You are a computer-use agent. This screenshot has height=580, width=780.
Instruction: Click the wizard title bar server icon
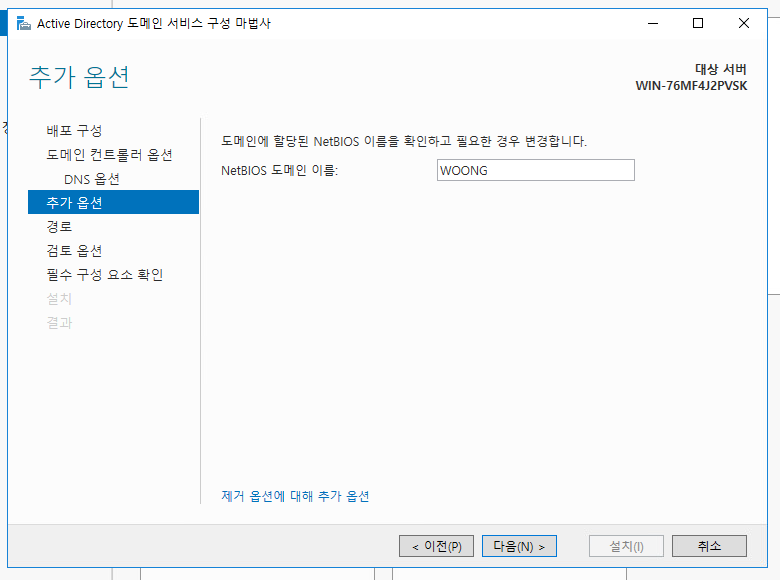tap(23, 23)
